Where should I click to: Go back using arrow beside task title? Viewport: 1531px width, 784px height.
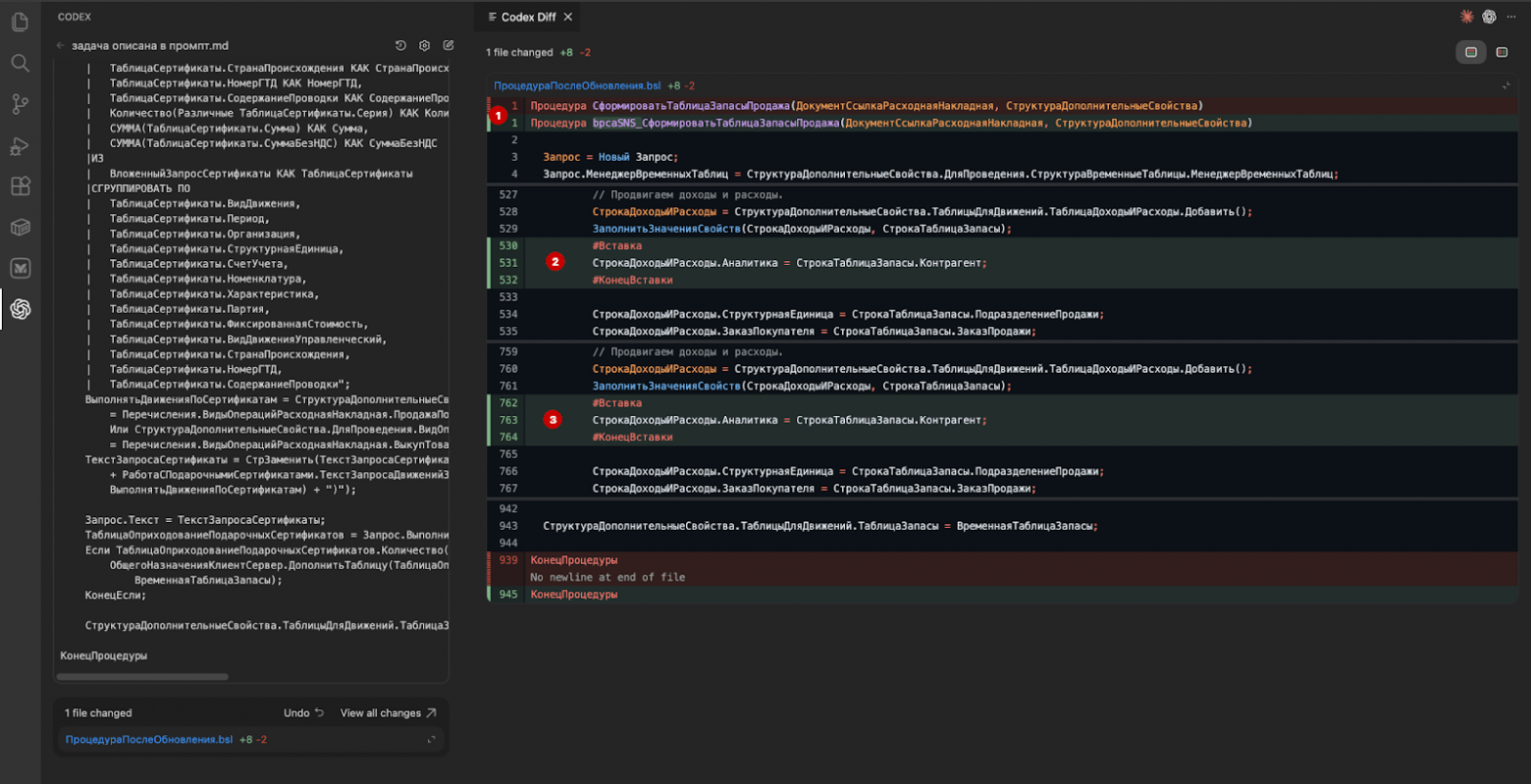(61, 46)
